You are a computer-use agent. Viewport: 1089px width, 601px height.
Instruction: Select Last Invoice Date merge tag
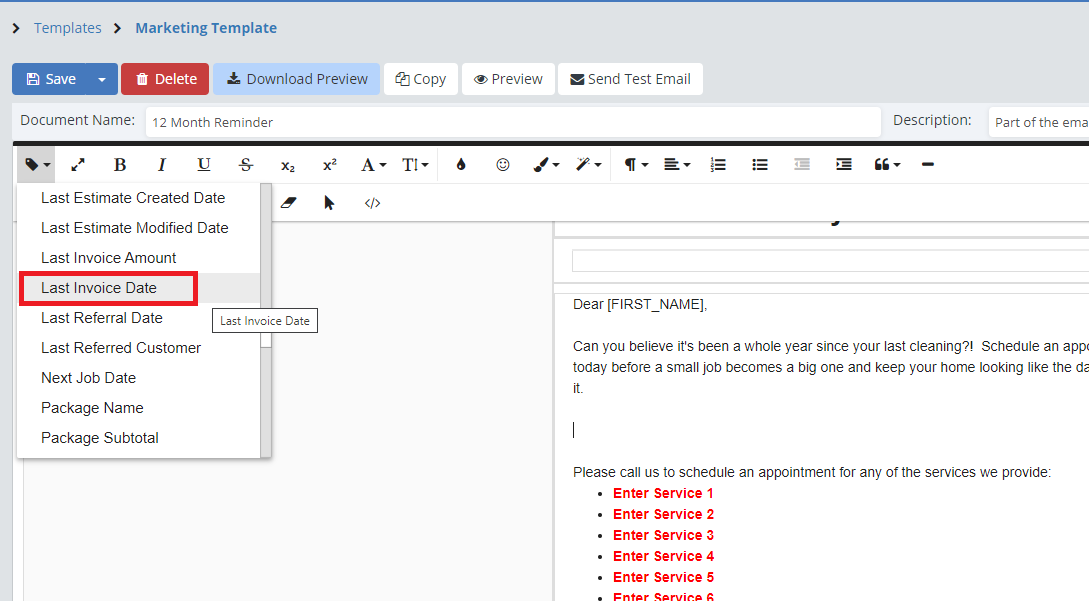pyautogui.click(x=99, y=288)
